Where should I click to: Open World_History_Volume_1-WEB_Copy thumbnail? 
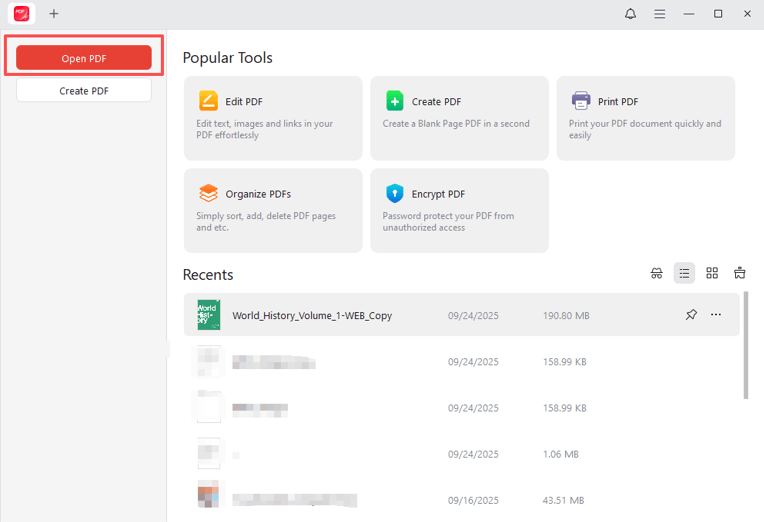pyautogui.click(x=208, y=315)
